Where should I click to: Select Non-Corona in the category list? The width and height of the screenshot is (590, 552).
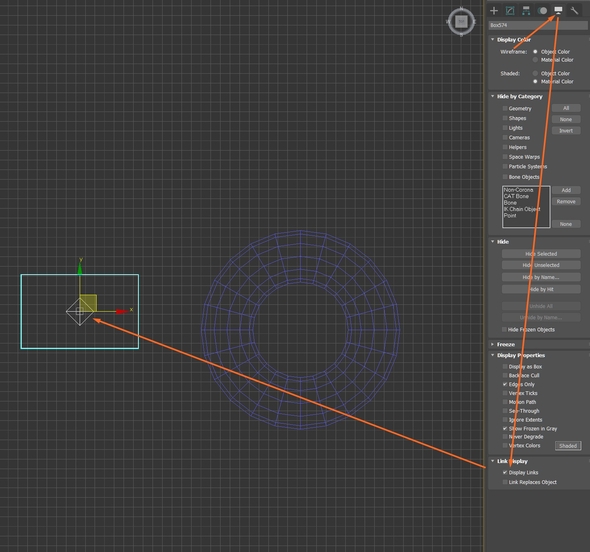518,190
